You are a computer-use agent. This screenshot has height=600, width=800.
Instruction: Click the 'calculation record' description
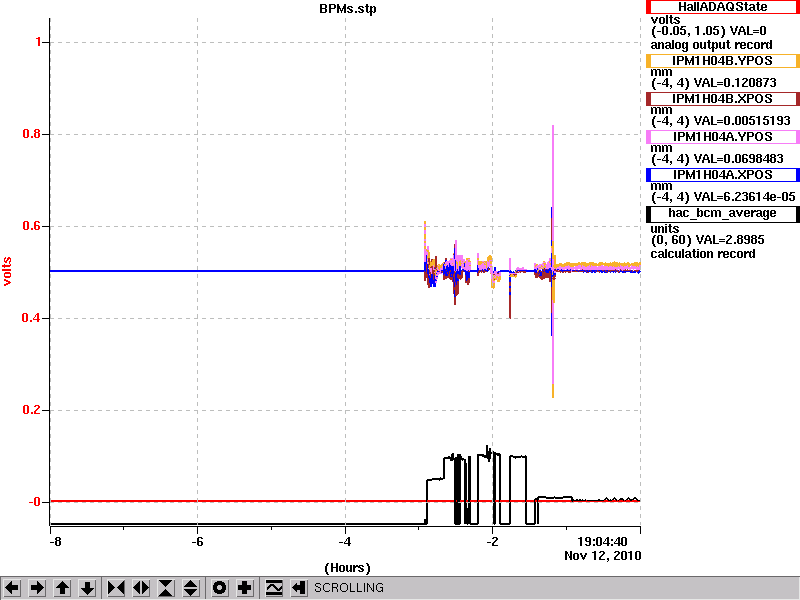(703, 254)
